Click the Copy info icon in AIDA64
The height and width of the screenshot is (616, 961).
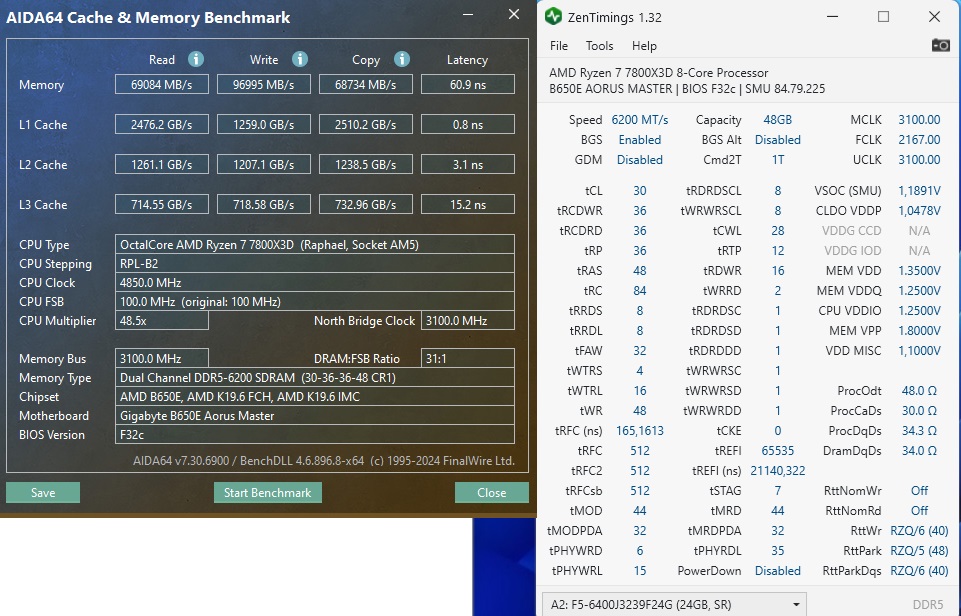pyautogui.click(x=402, y=59)
